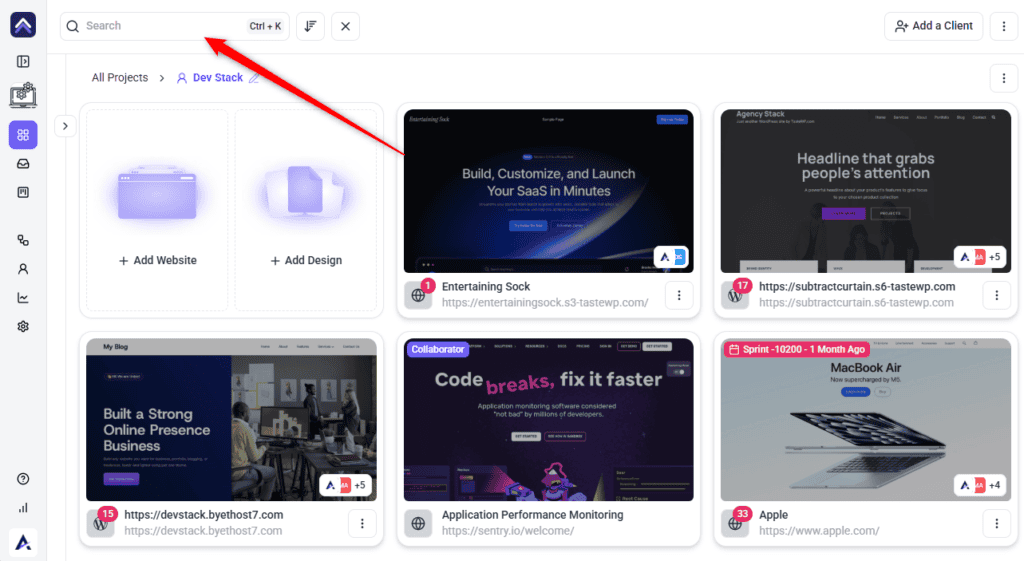The image size is (1024, 561).
Task: Open the help question mark icon
Action: (23, 479)
